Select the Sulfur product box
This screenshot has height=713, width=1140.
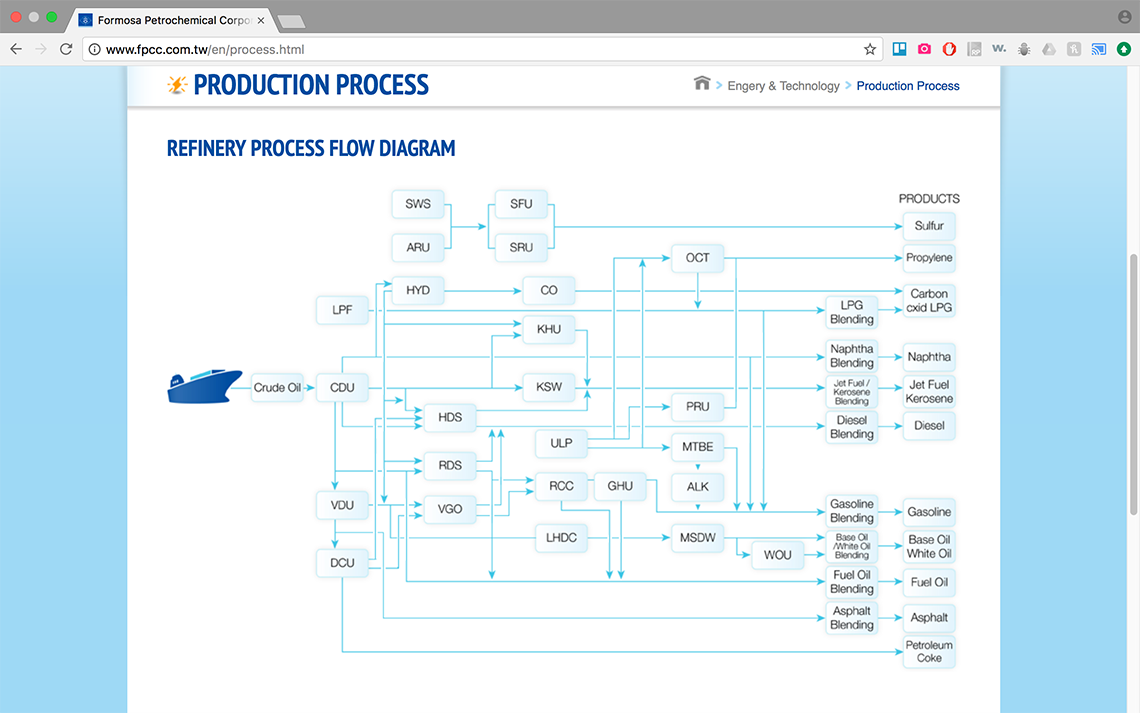pyautogui.click(x=929, y=226)
